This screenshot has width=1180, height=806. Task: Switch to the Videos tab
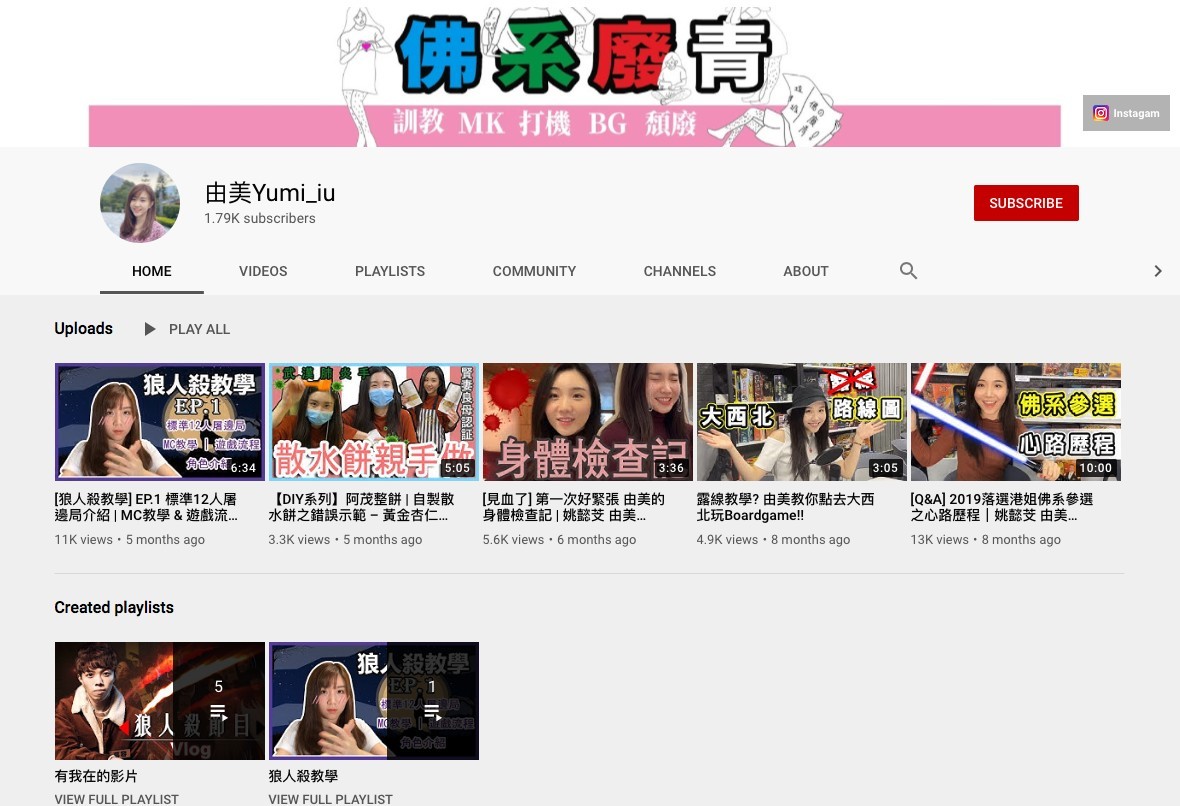click(x=263, y=271)
